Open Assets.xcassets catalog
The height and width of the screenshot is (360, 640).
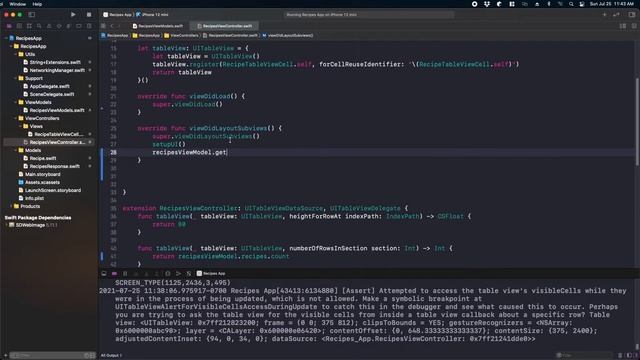coord(39,182)
